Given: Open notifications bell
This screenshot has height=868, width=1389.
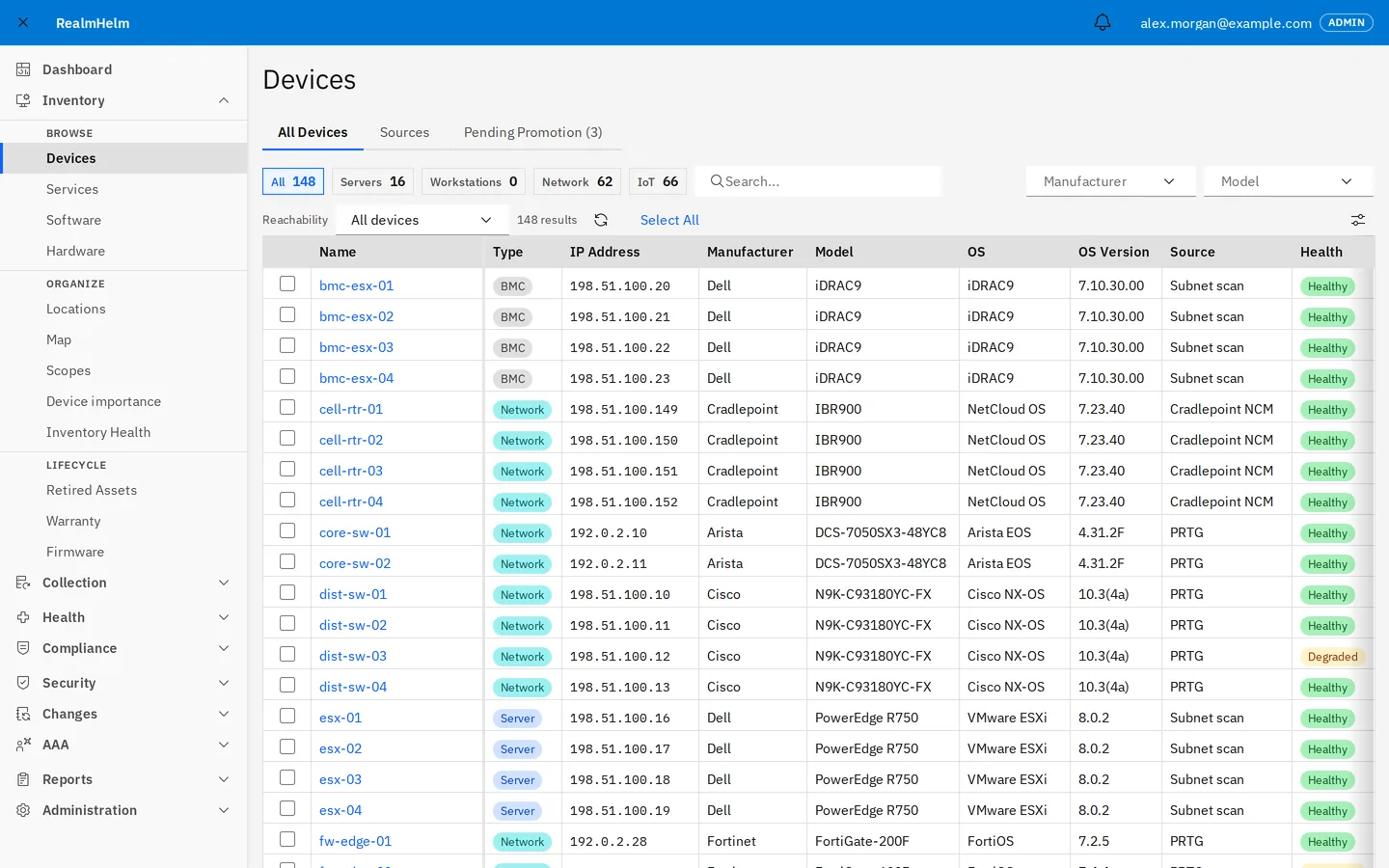Looking at the screenshot, I should [1103, 22].
